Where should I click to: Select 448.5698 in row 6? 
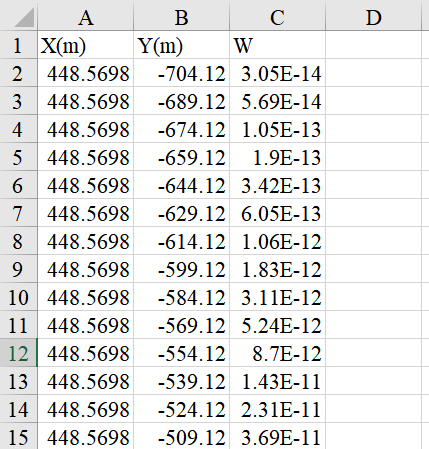86,185
